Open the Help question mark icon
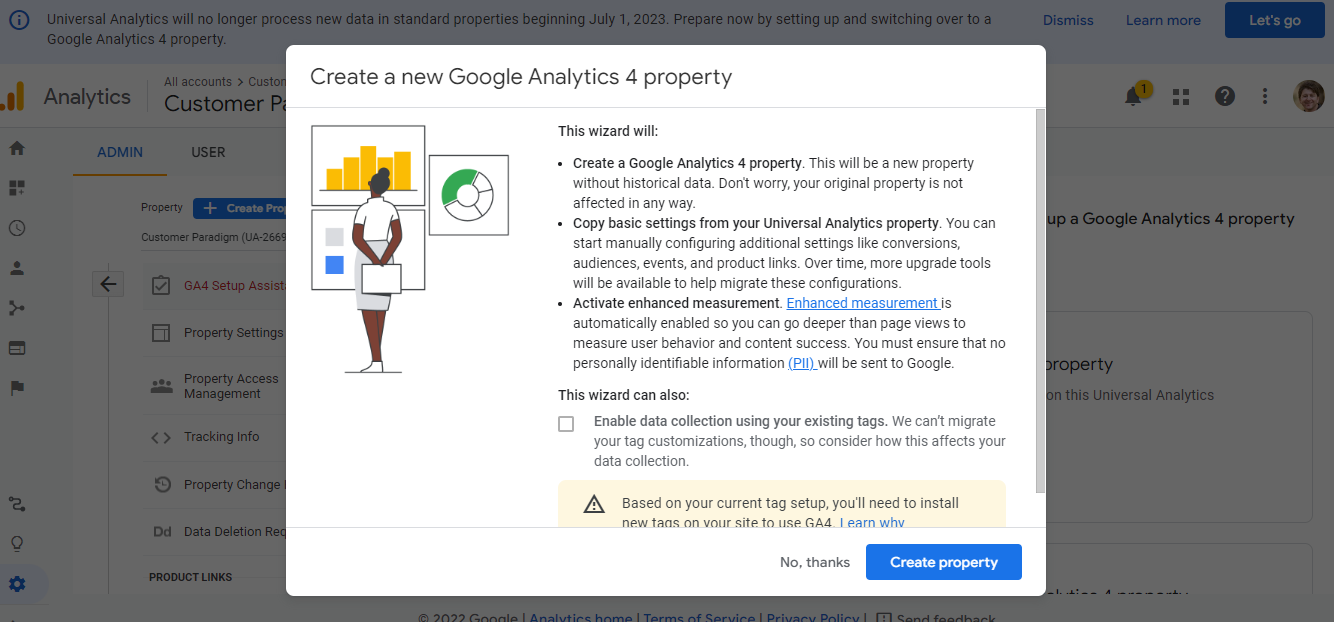The height and width of the screenshot is (622, 1334). (x=1225, y=96)
